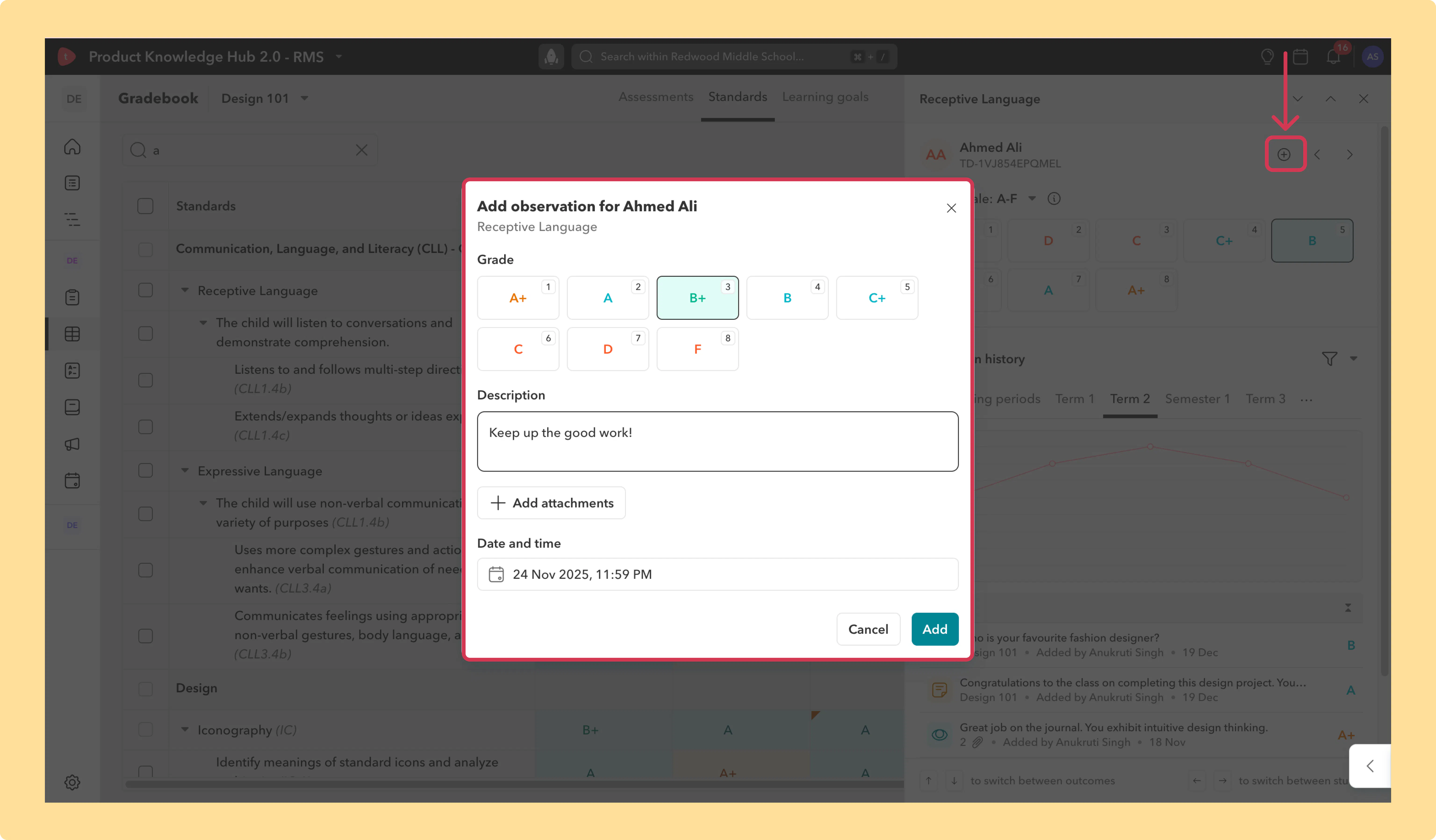Select grade C+ in the Add observation dialog
Viewport: 1436px width, 840px height.
coord(877,298)
